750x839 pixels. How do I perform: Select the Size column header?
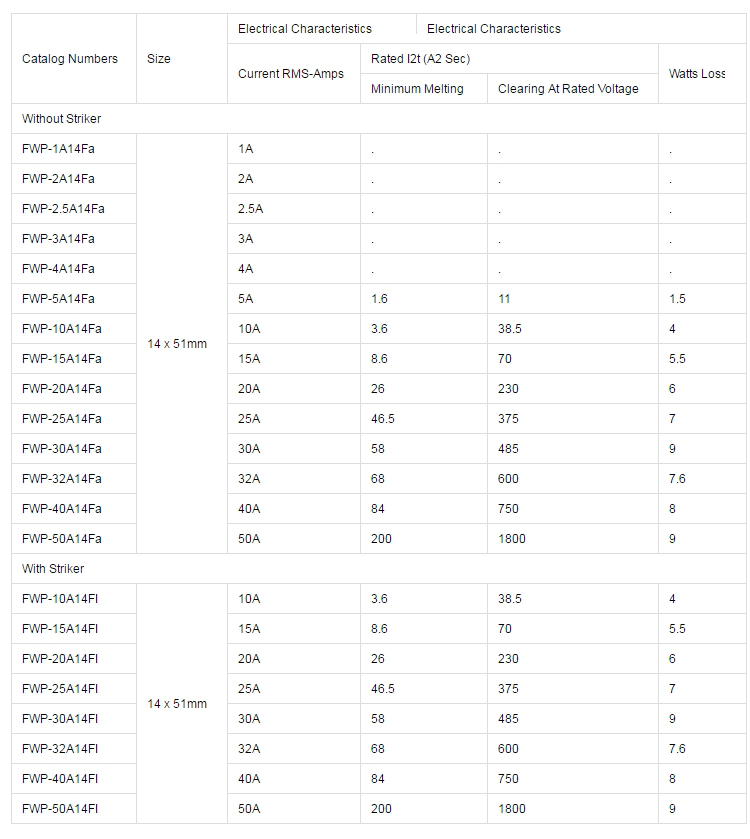[159, 59]
